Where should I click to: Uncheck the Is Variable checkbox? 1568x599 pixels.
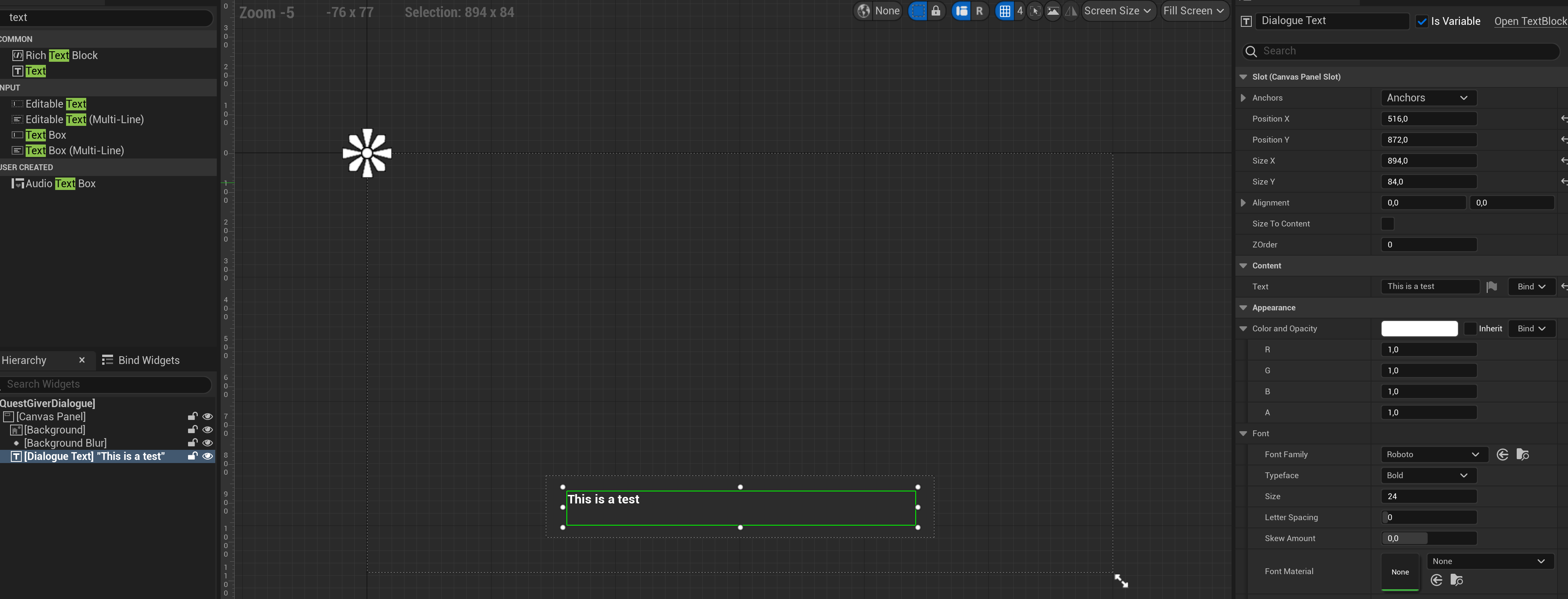1422,21
